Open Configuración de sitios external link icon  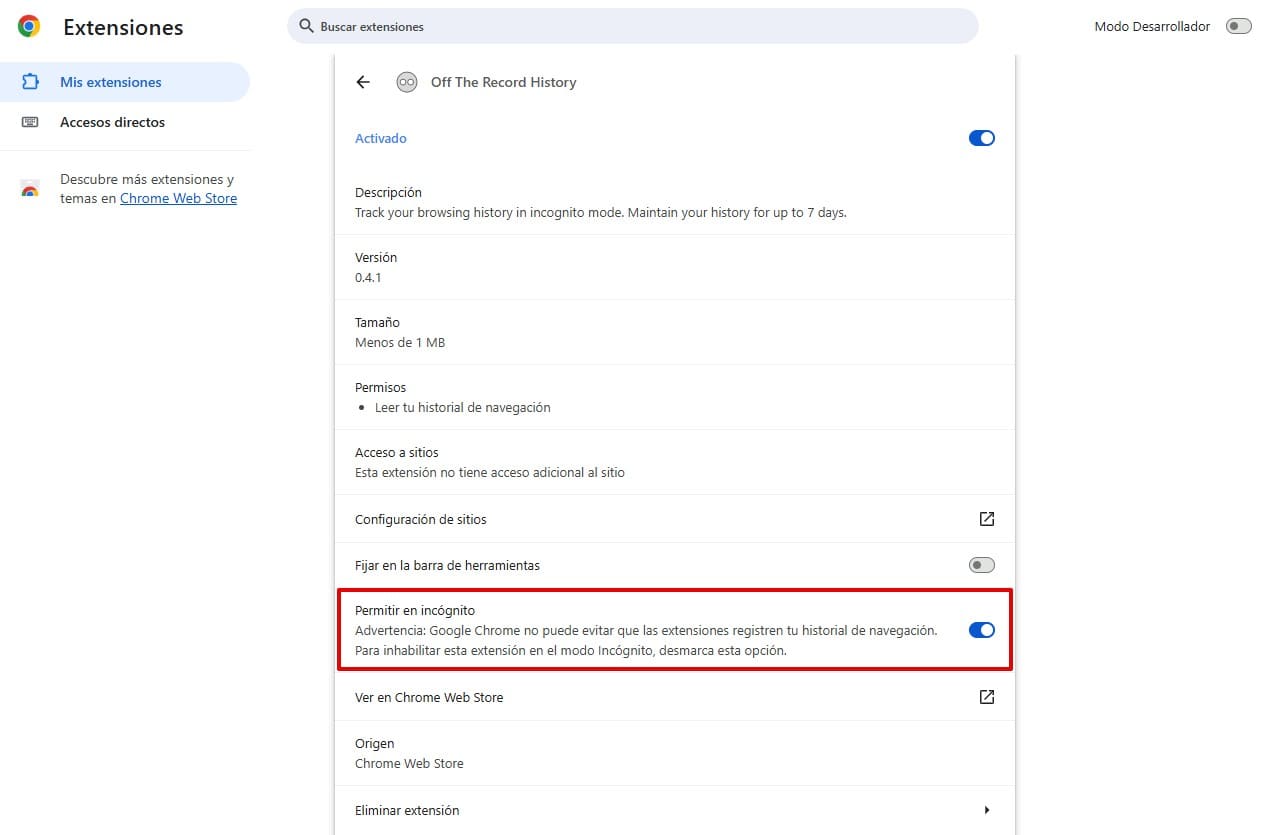pyautogui.click(x=987, y=519)
